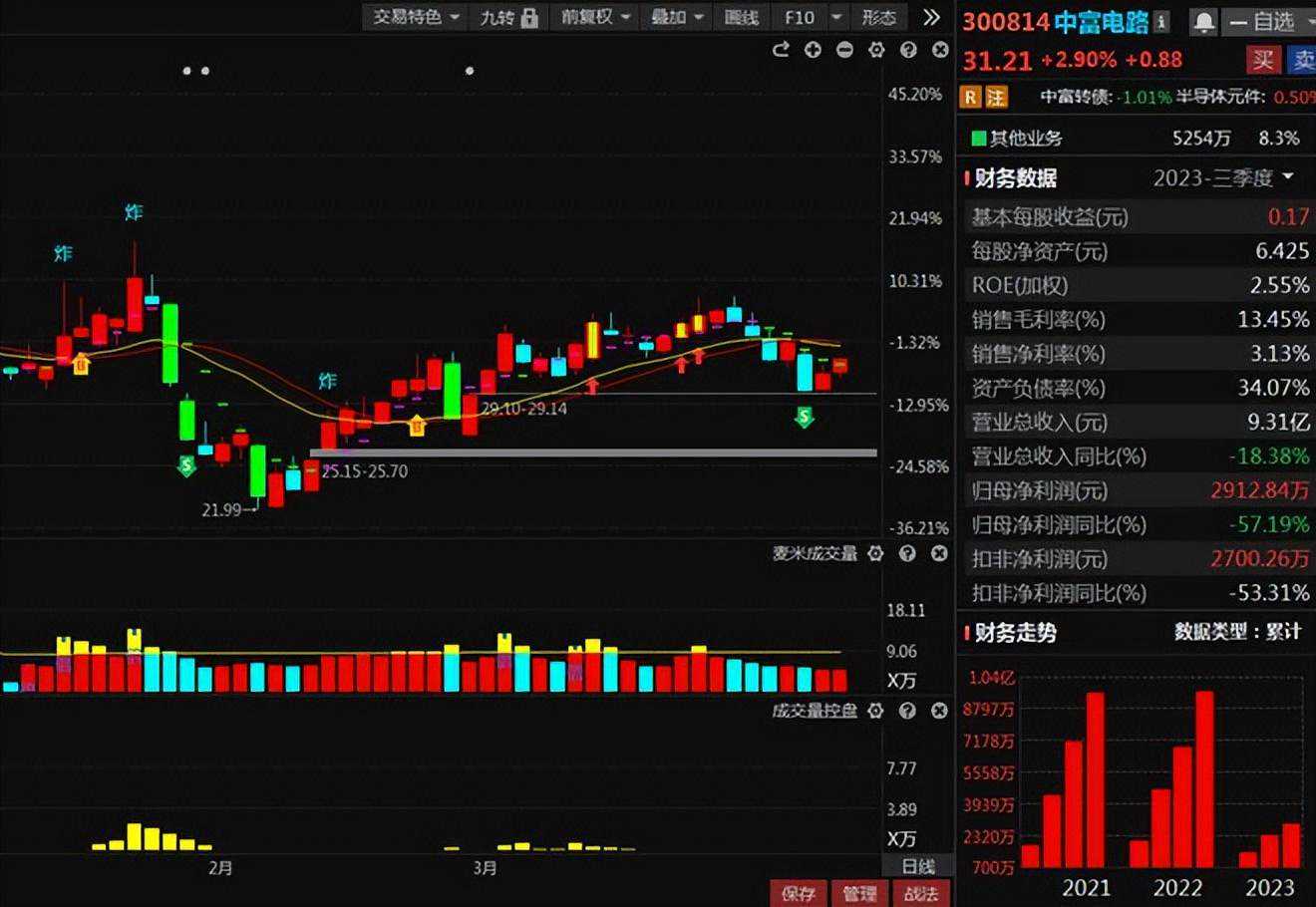The width and height of the screenshot is (1316, 907).
Task: Open the 形态 pattern menu item
Action: click(x=878, y=17)
